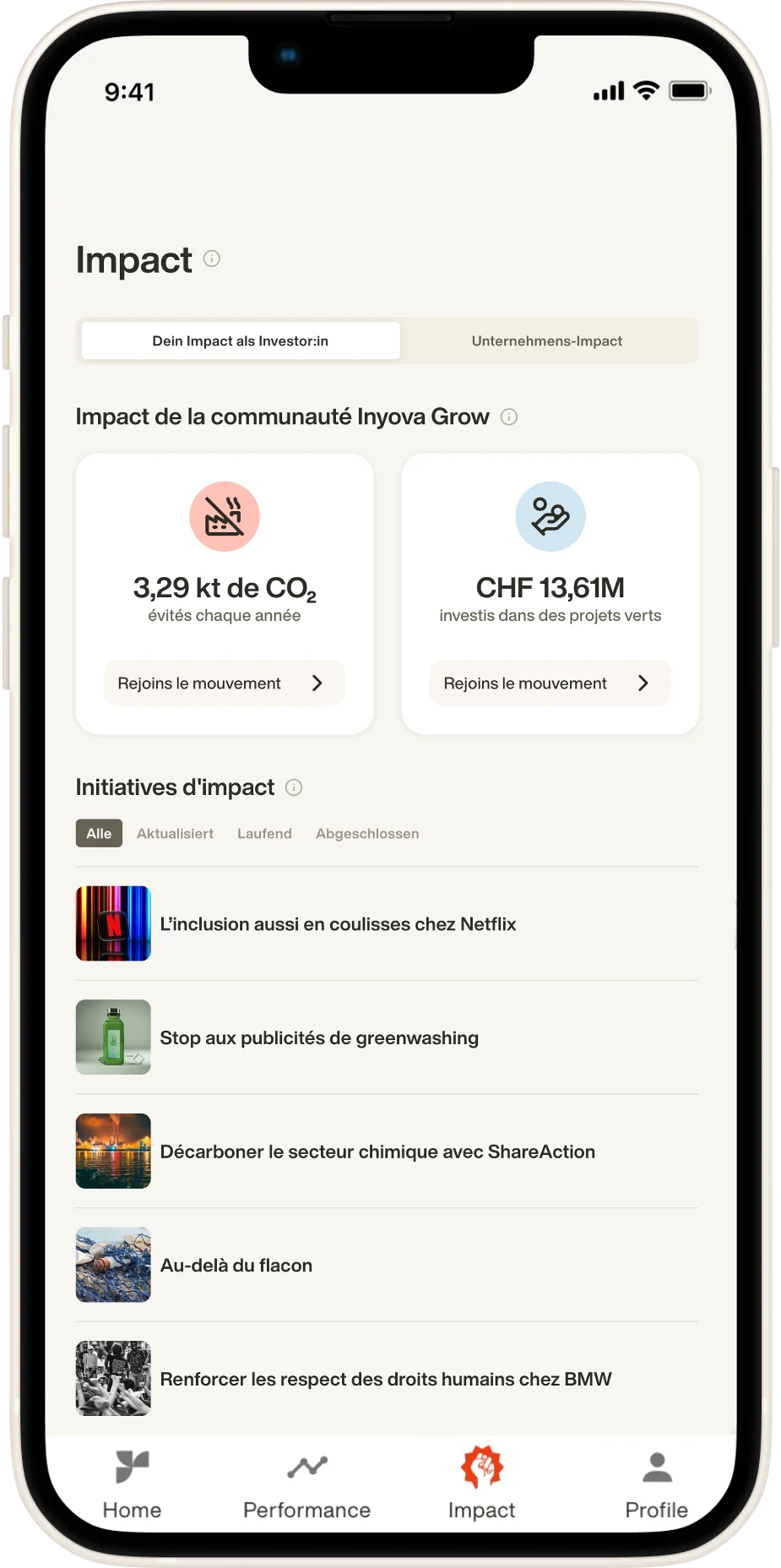This screenshot has height=1568, width=781.
Task: Tap the Impact fist icon in bottom bar
Action: 481,1468
